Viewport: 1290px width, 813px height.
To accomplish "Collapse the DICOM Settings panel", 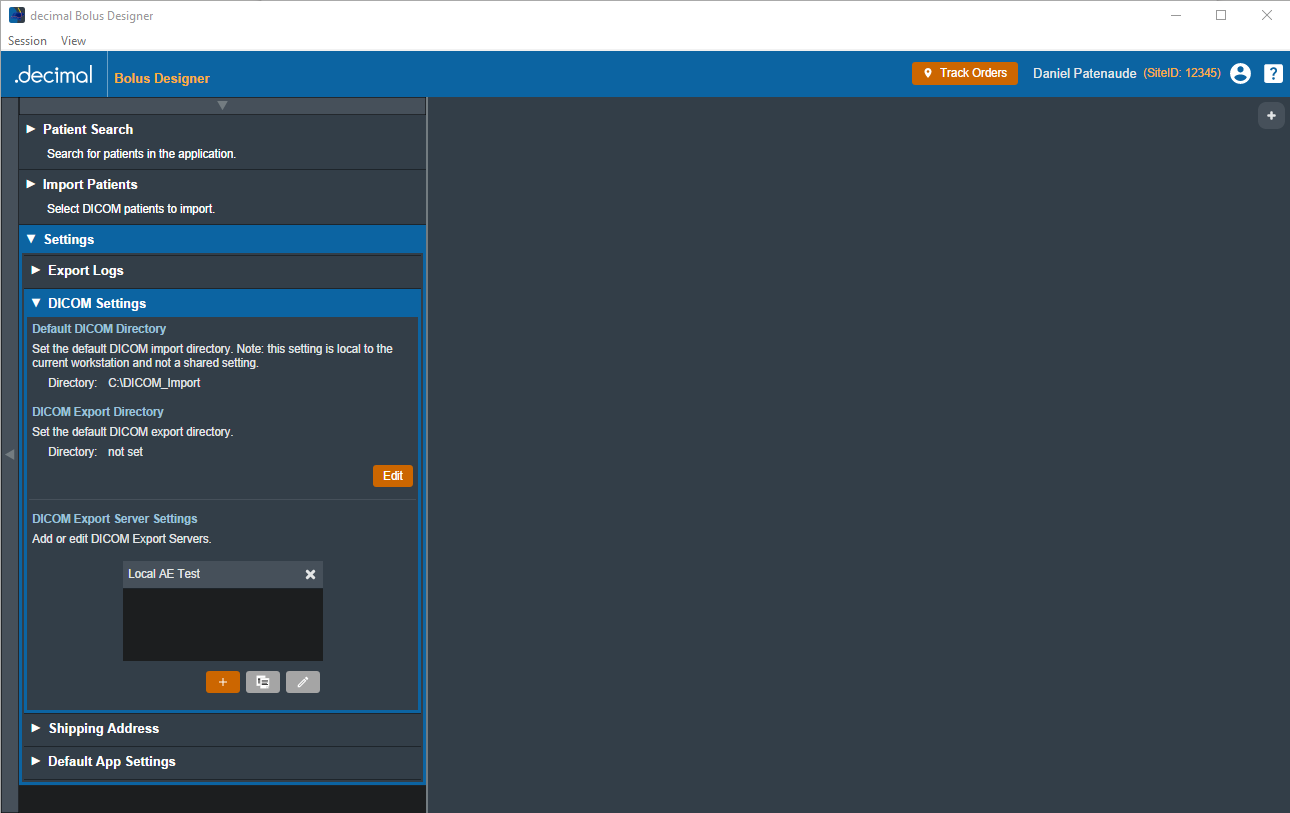I will coord(97,303).
